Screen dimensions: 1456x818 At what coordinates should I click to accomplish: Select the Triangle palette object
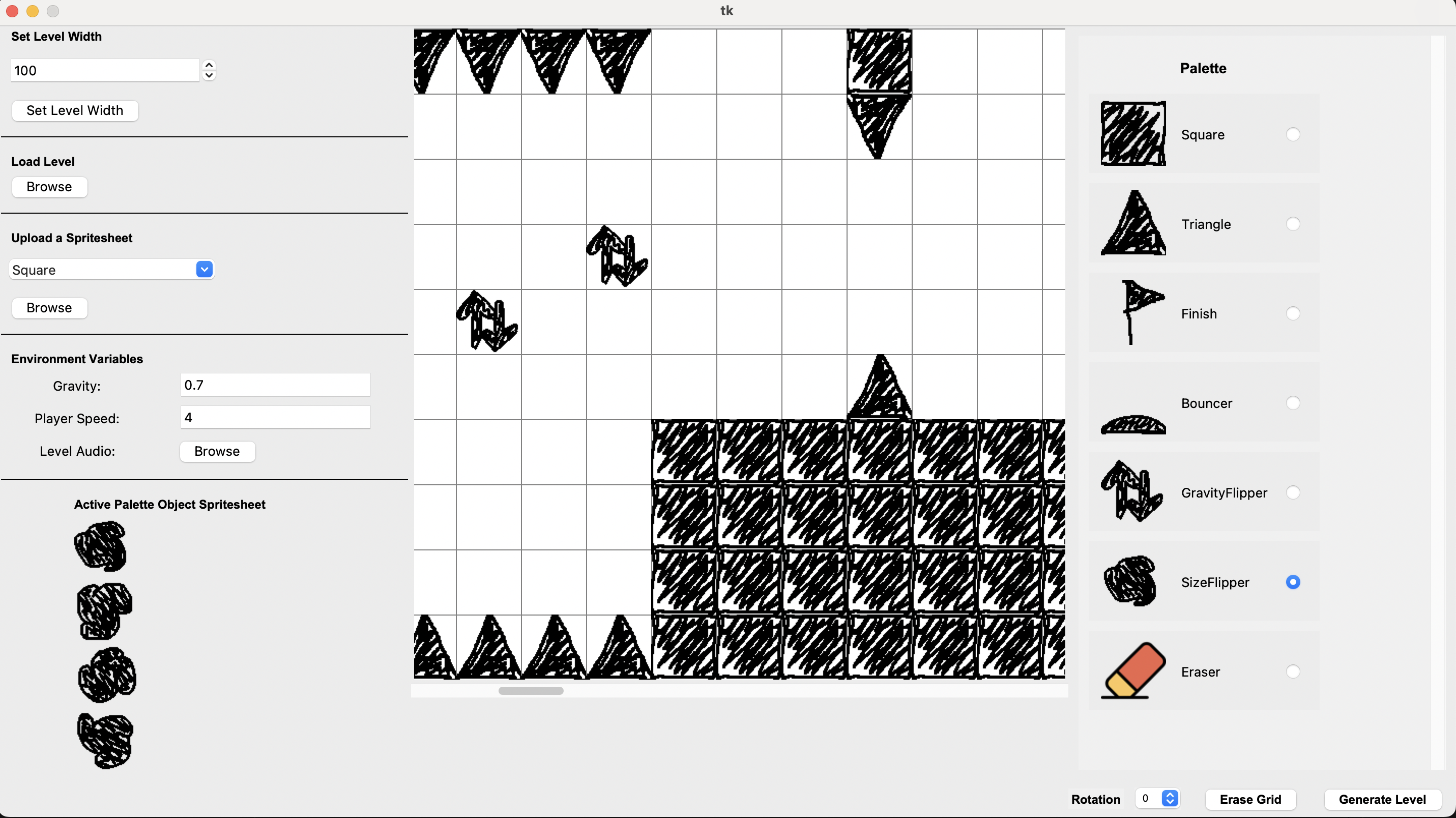tap(1292, 223)
